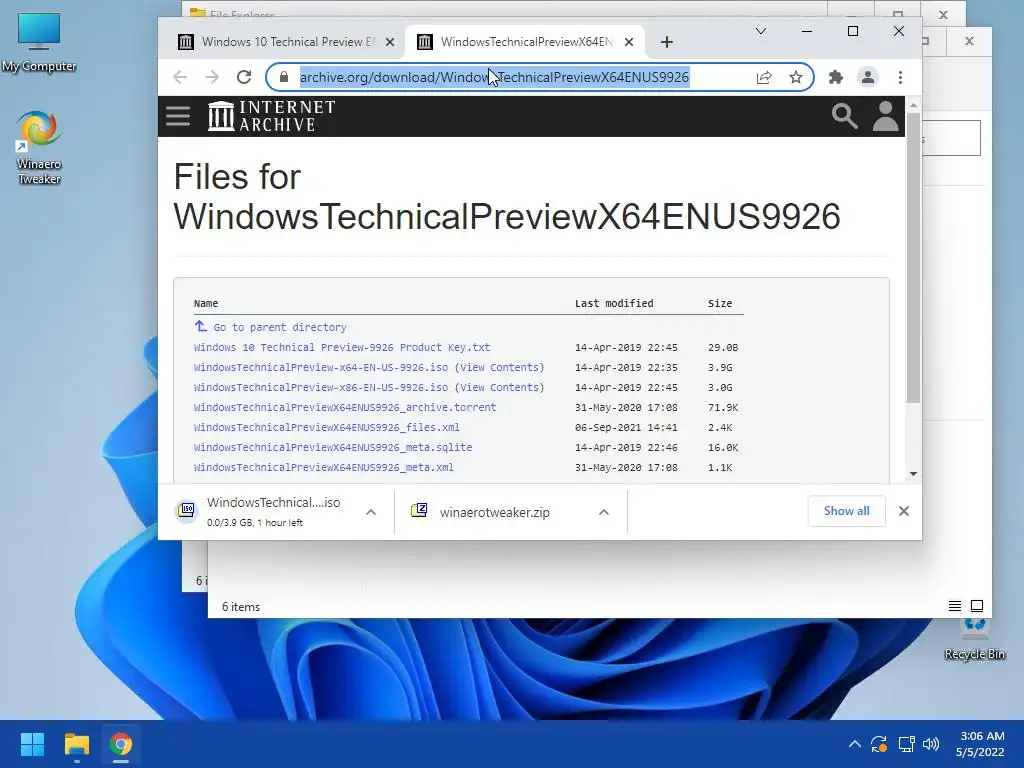Click the Size column header

tap(720, 303)
